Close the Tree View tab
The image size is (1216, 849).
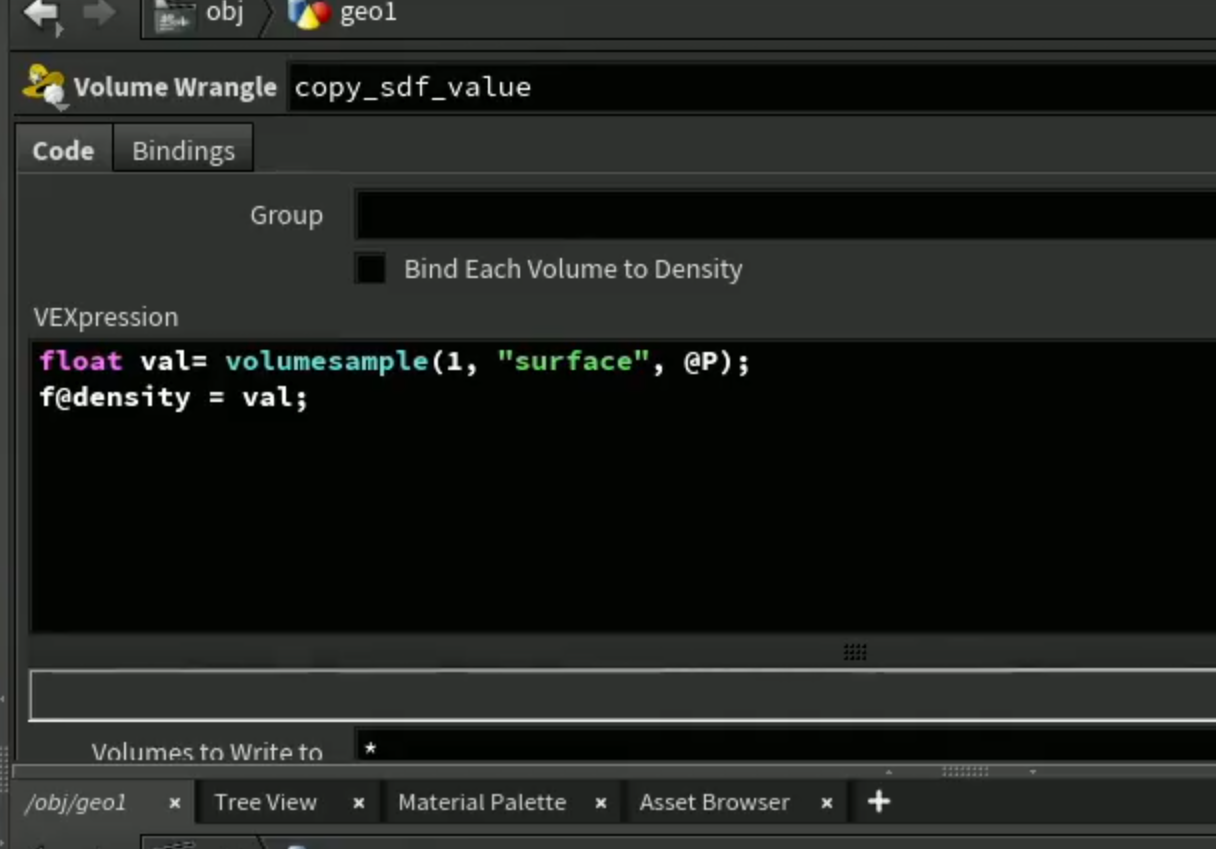359,803
